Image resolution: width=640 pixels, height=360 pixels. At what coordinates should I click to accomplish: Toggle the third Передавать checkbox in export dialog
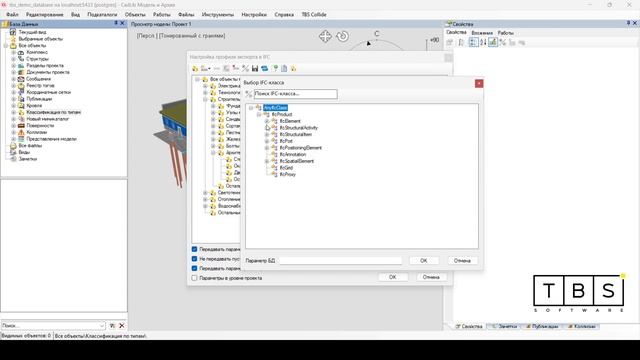click(x=194, y=268)
